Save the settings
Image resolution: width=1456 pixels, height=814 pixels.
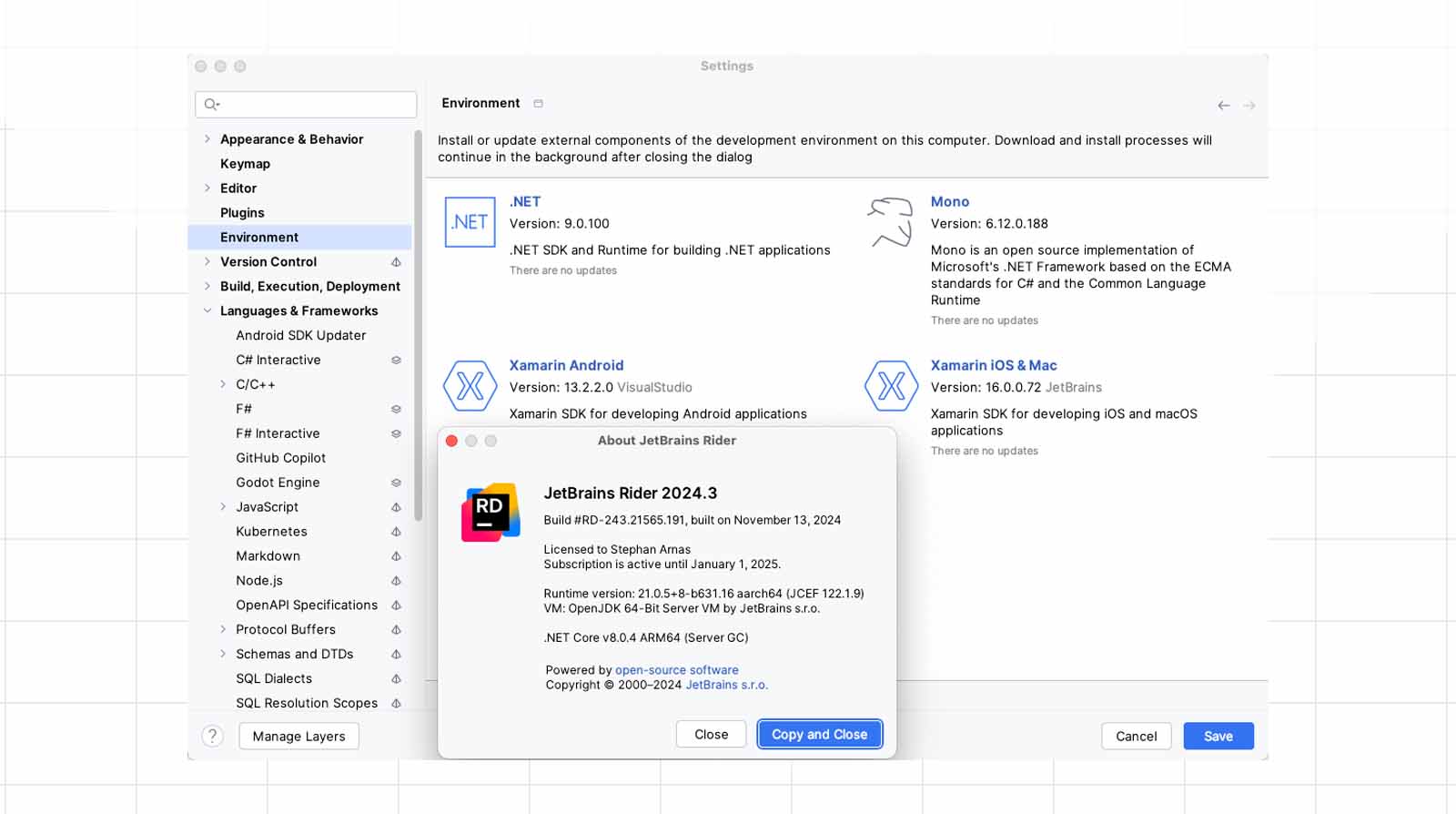pos(1218,737)
